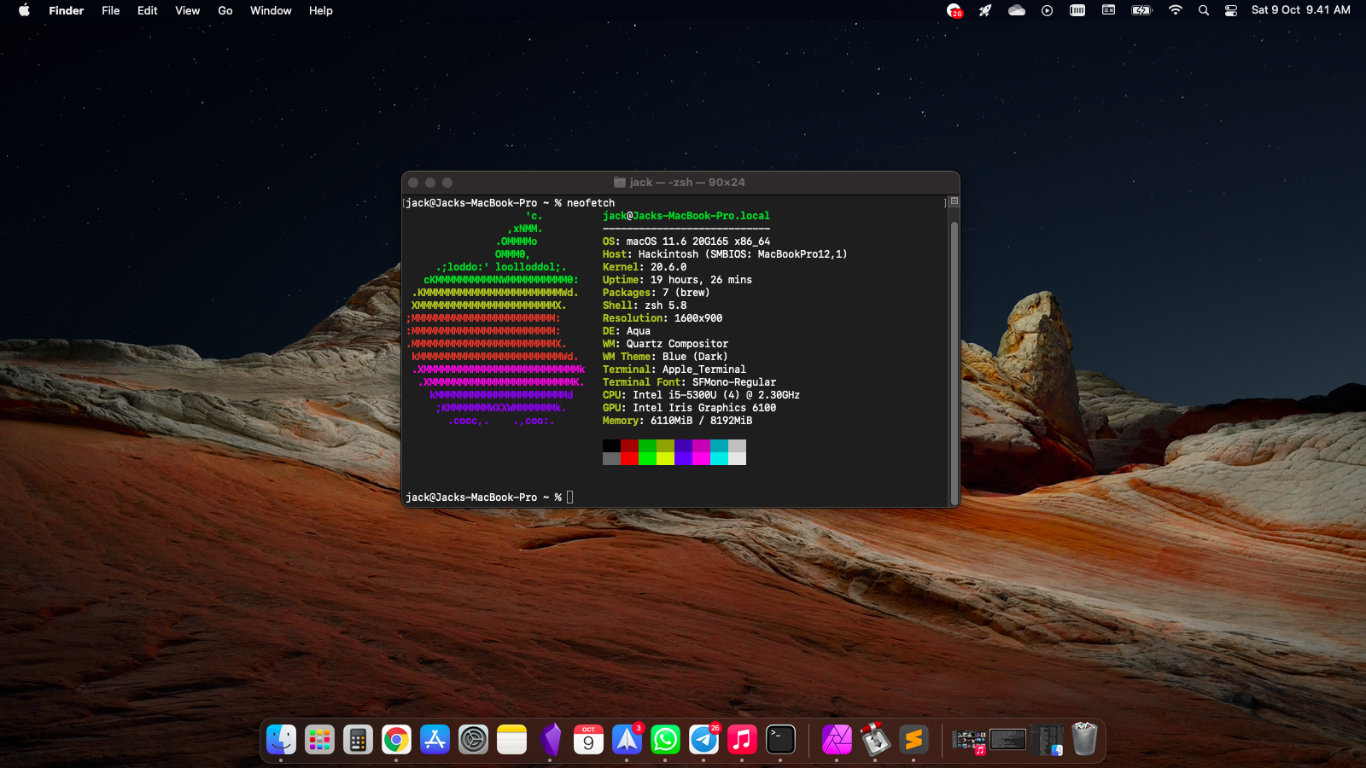Open Control Center toggles in menu bar

coord(1230,10)
